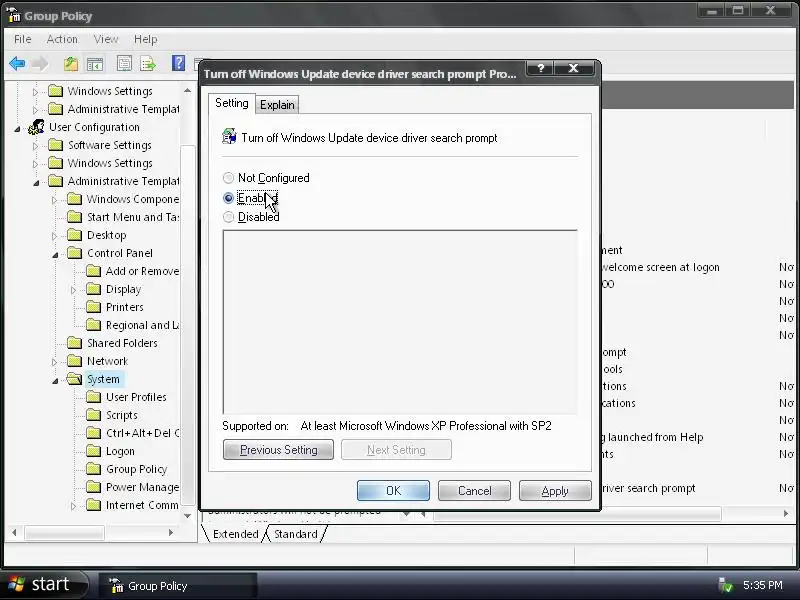Screen dimensions: 800x600
Task: Select the Disabled radio button
Action: tap(228, 217)
